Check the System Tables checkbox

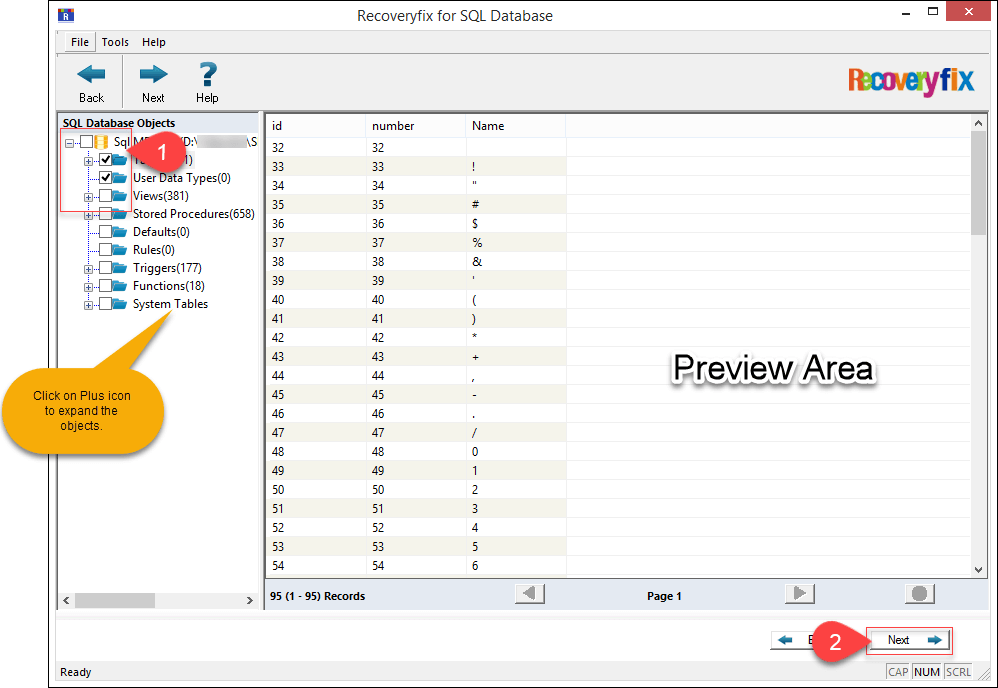pos(106,304)
